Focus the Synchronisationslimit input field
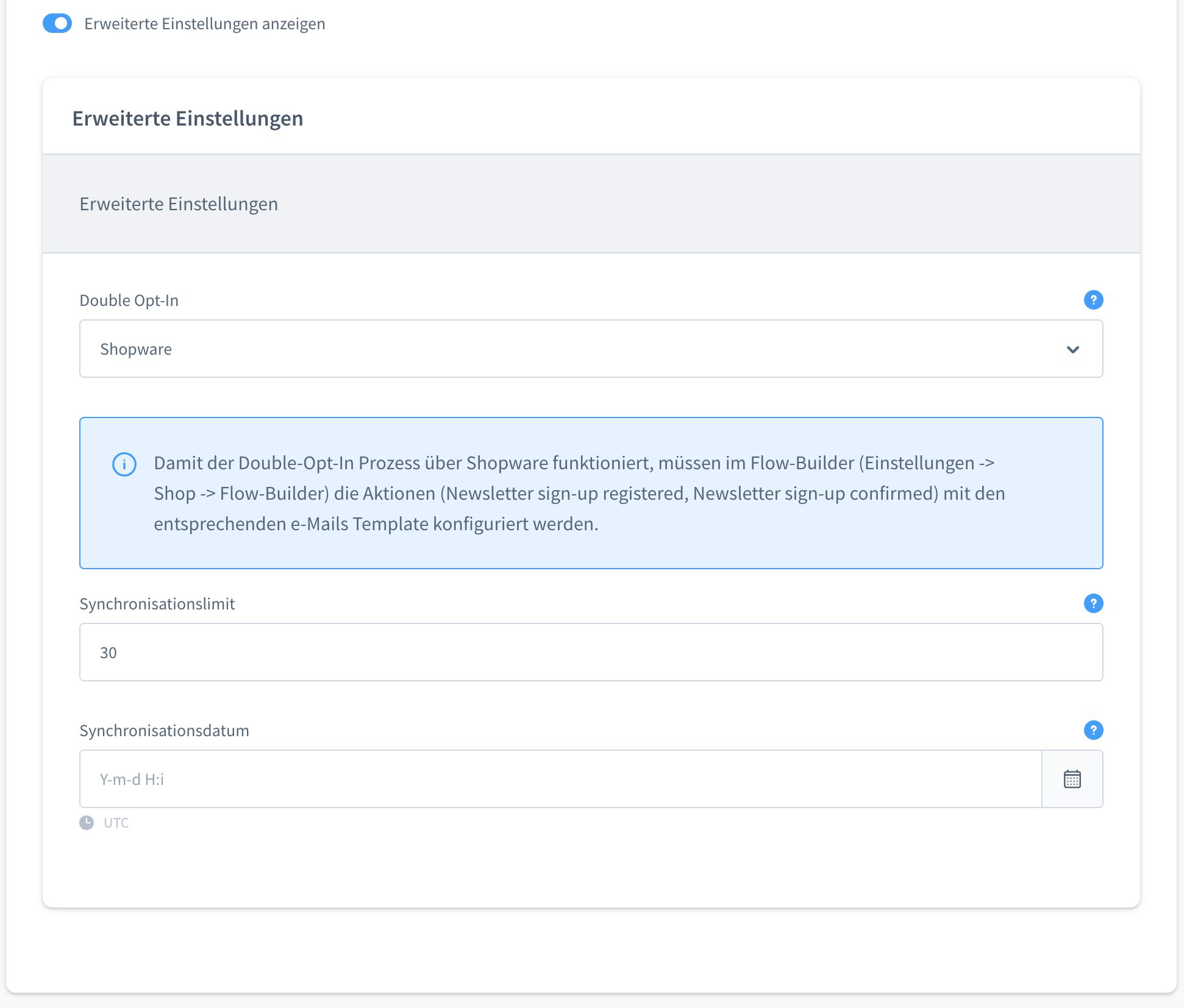Image resolution: width=1184 pixels, height=1008 pixels. [x=591, y=652]
